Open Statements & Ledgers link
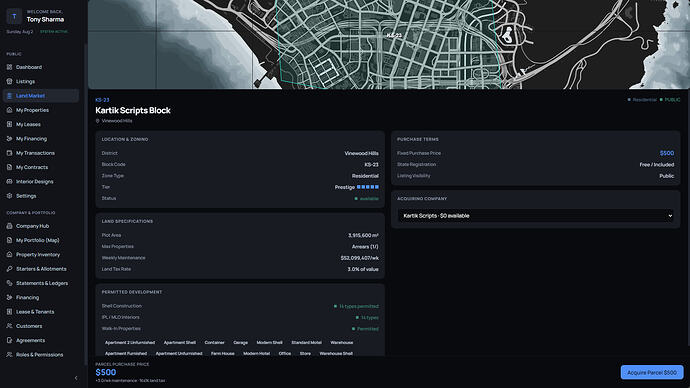Viewport: 690px width, 388px height. [x=40, y=283]
